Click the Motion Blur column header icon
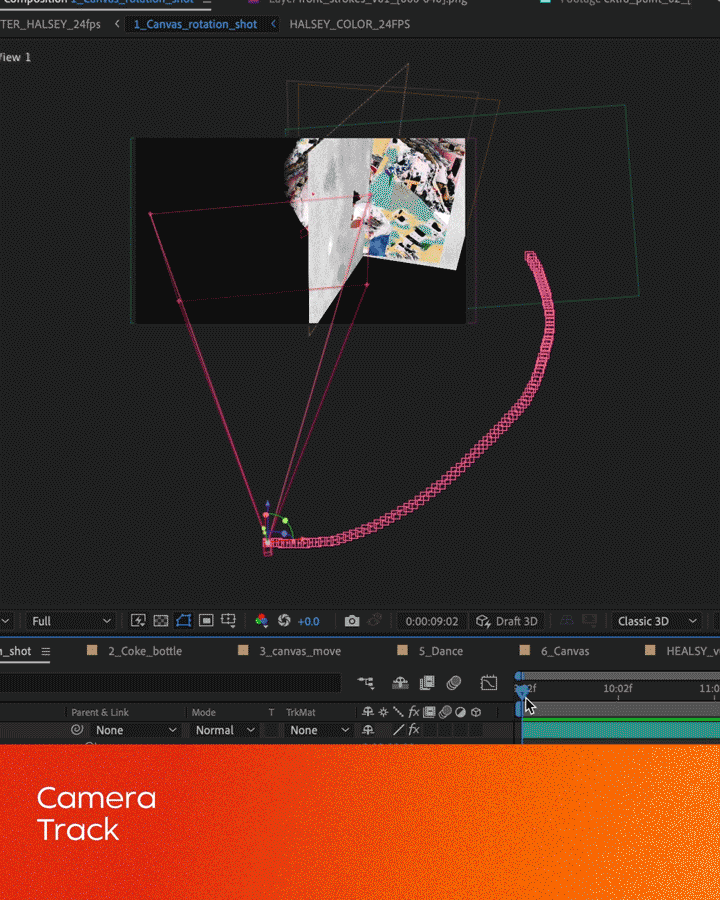This screenshot has width=720, height=900. [x=445, y=712]
